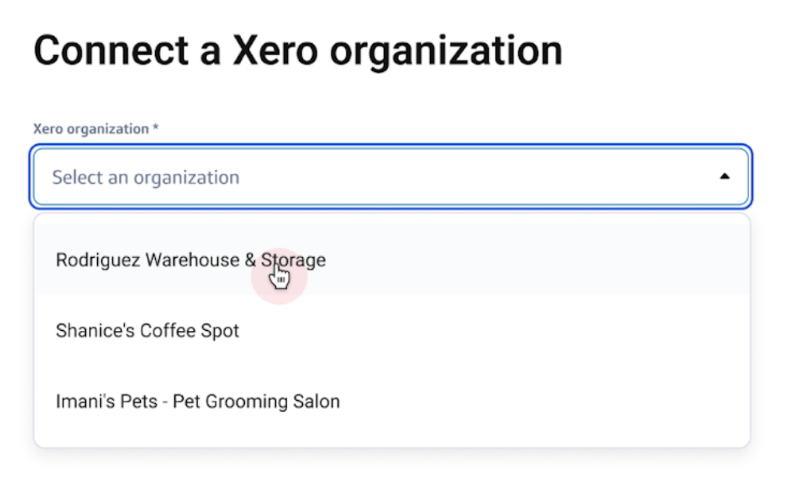808x490 pixels.
Task: Click the "Select an organization" combo box
Action: click(391, 177)
